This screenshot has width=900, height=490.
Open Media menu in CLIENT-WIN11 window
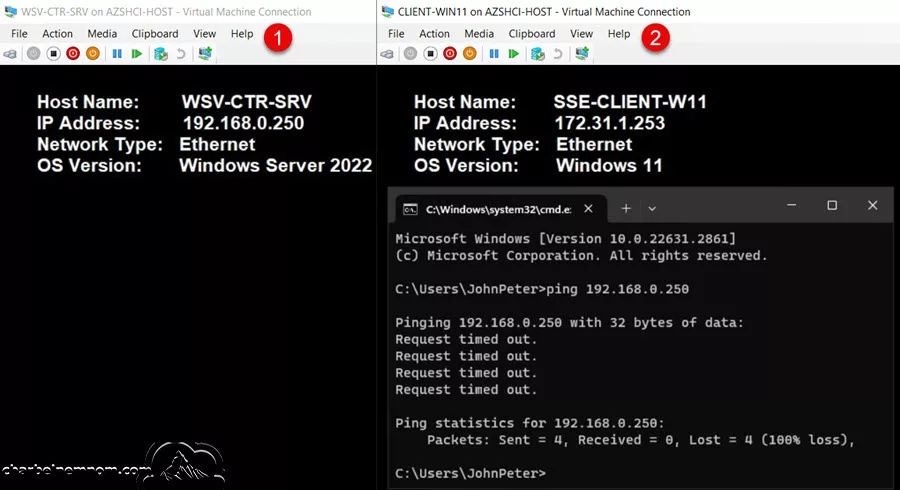[x=479, y=34]
